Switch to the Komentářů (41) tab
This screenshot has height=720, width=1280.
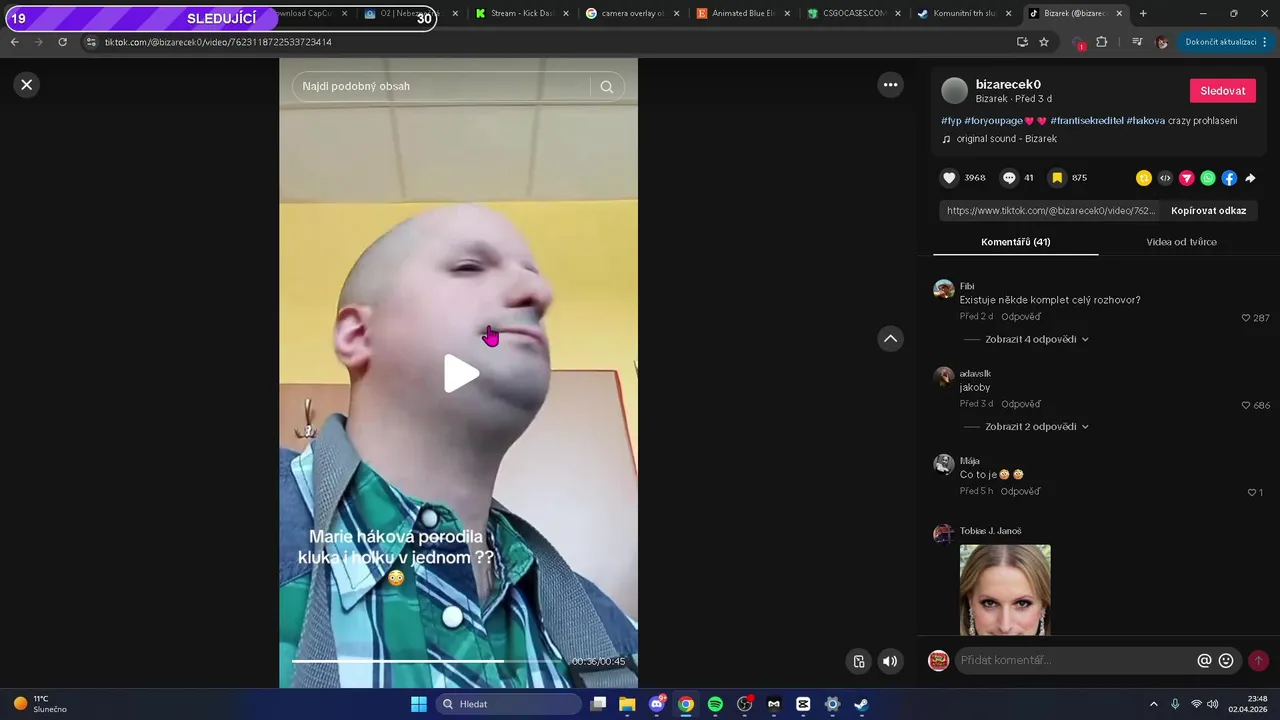click(1015, 242)
